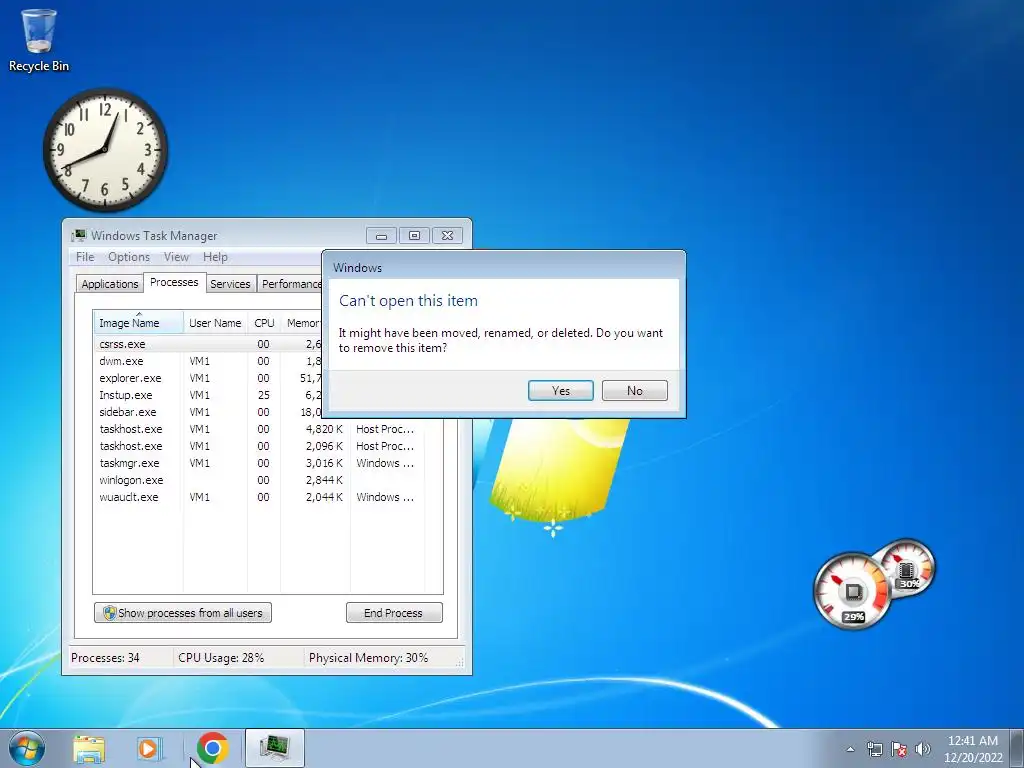This screenshot has width=1024, height=768.
Task: Open Windows Explorer from taskbar
Action: [x=89, y=748]
